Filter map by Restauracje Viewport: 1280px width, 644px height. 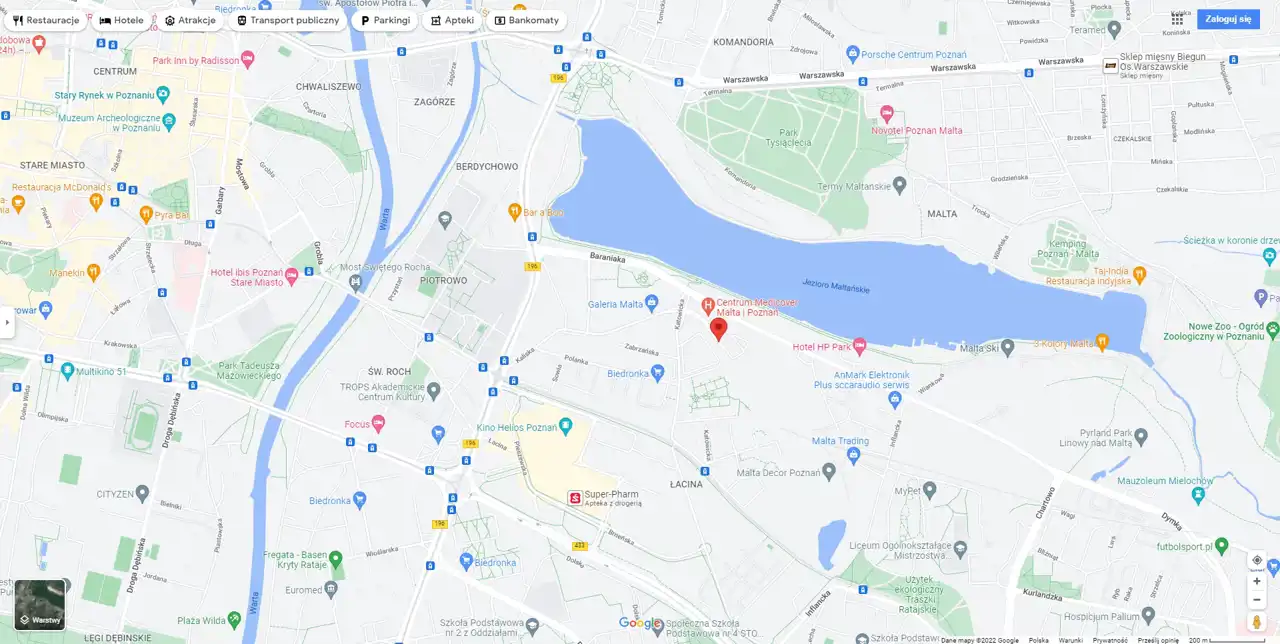tap(46, 20)
